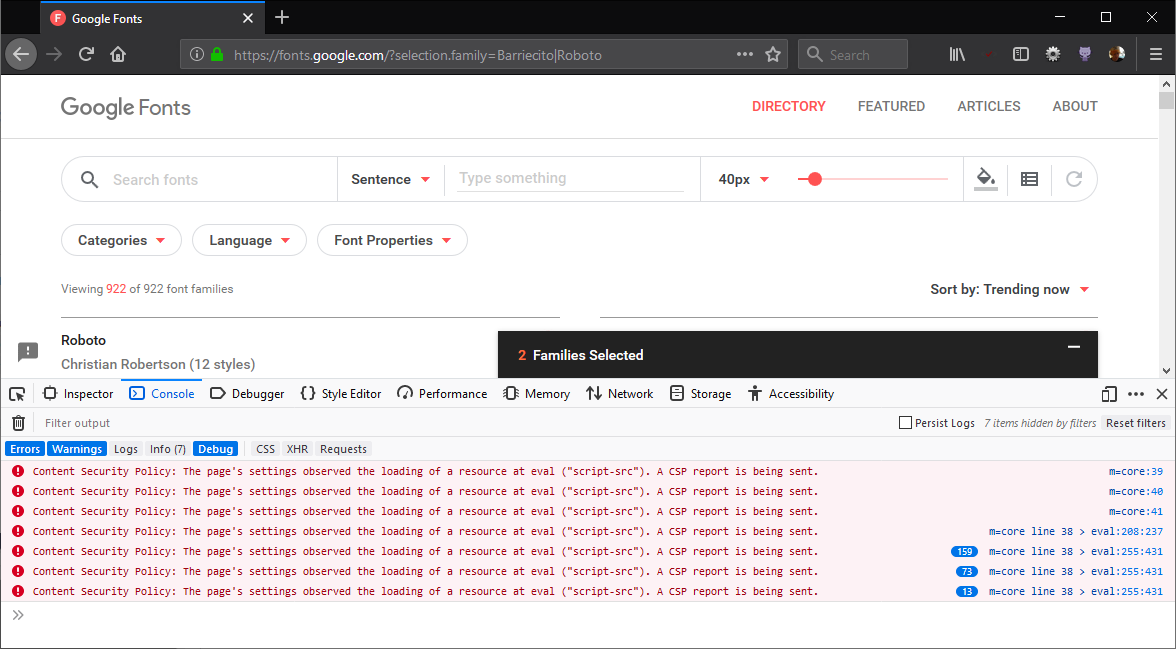
Task: Open Firefox Library icon in toolbar
Action: (x=956, y=54)
